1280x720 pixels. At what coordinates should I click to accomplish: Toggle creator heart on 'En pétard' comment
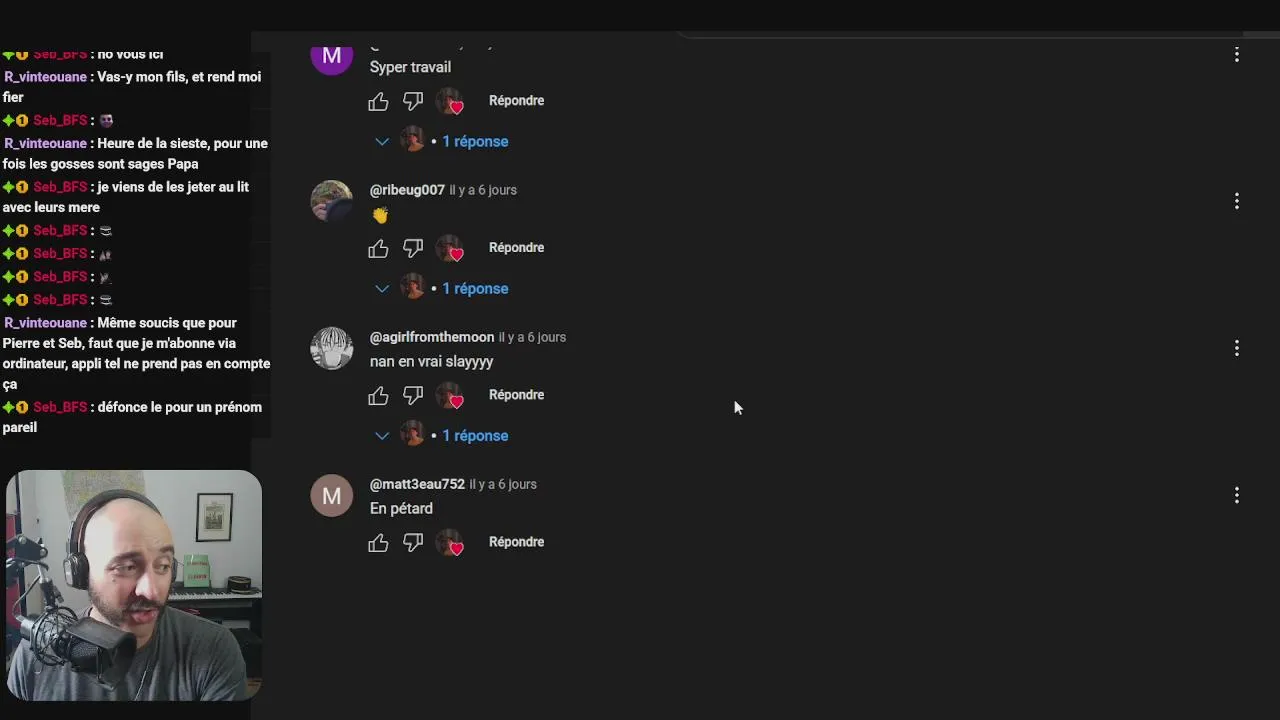(x=450, y=542)
